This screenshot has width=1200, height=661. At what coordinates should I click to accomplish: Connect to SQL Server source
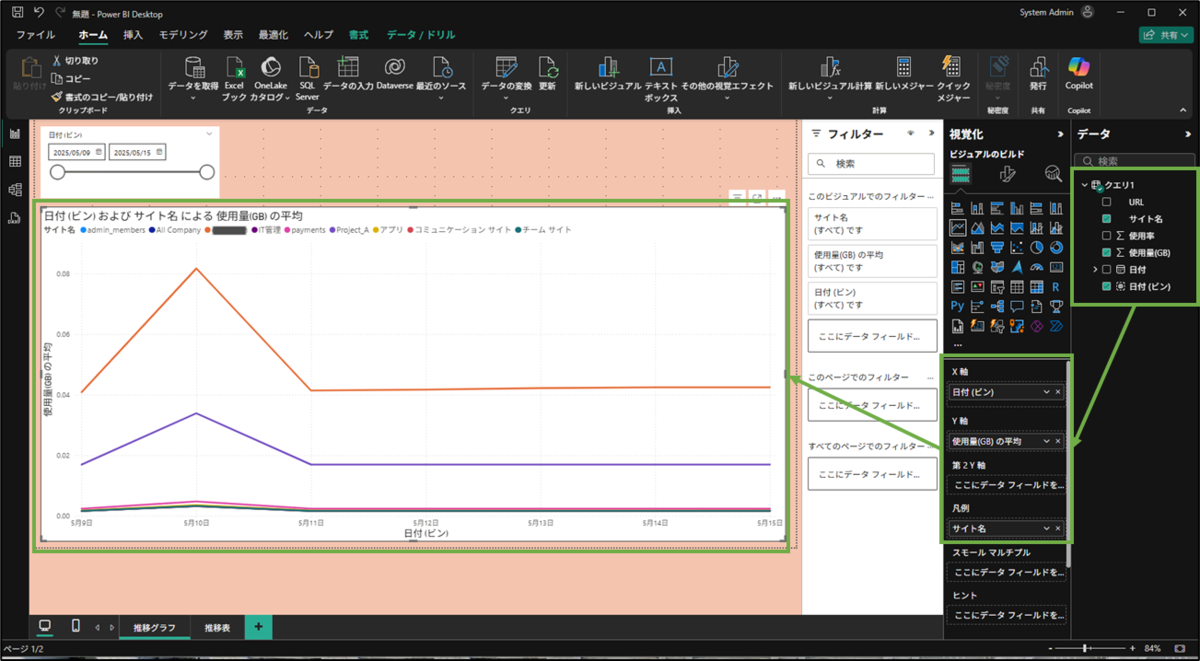point(308,78)
